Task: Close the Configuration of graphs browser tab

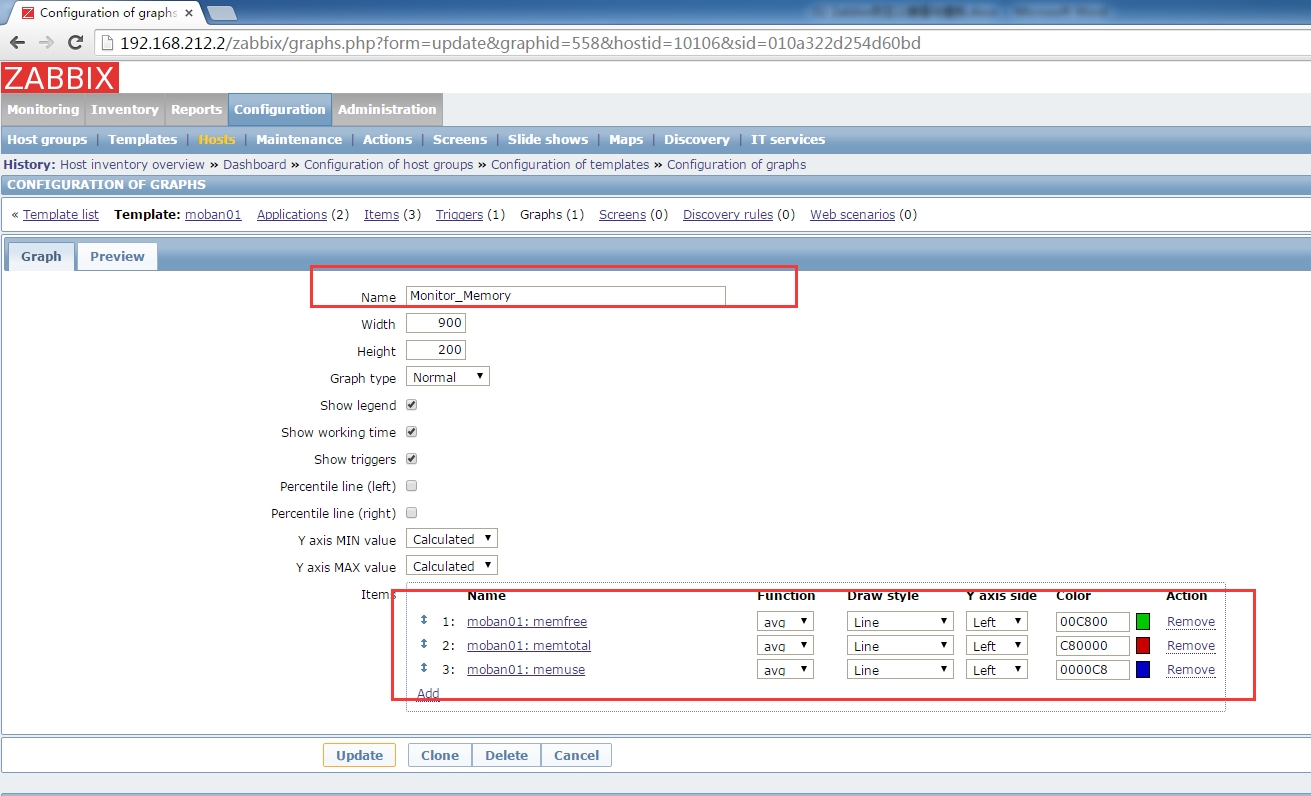Action: (x=188, y=13)
